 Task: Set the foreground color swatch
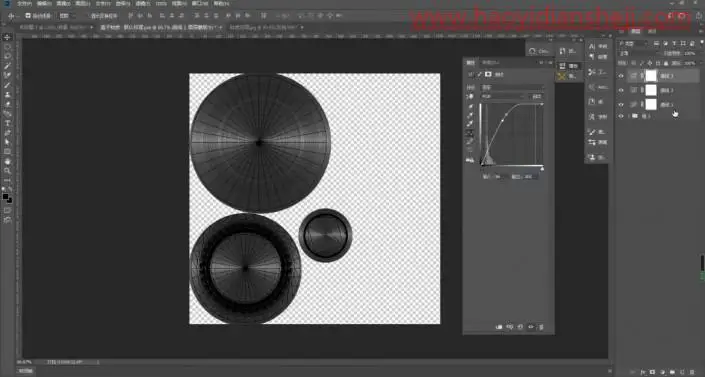coord(5,197)
